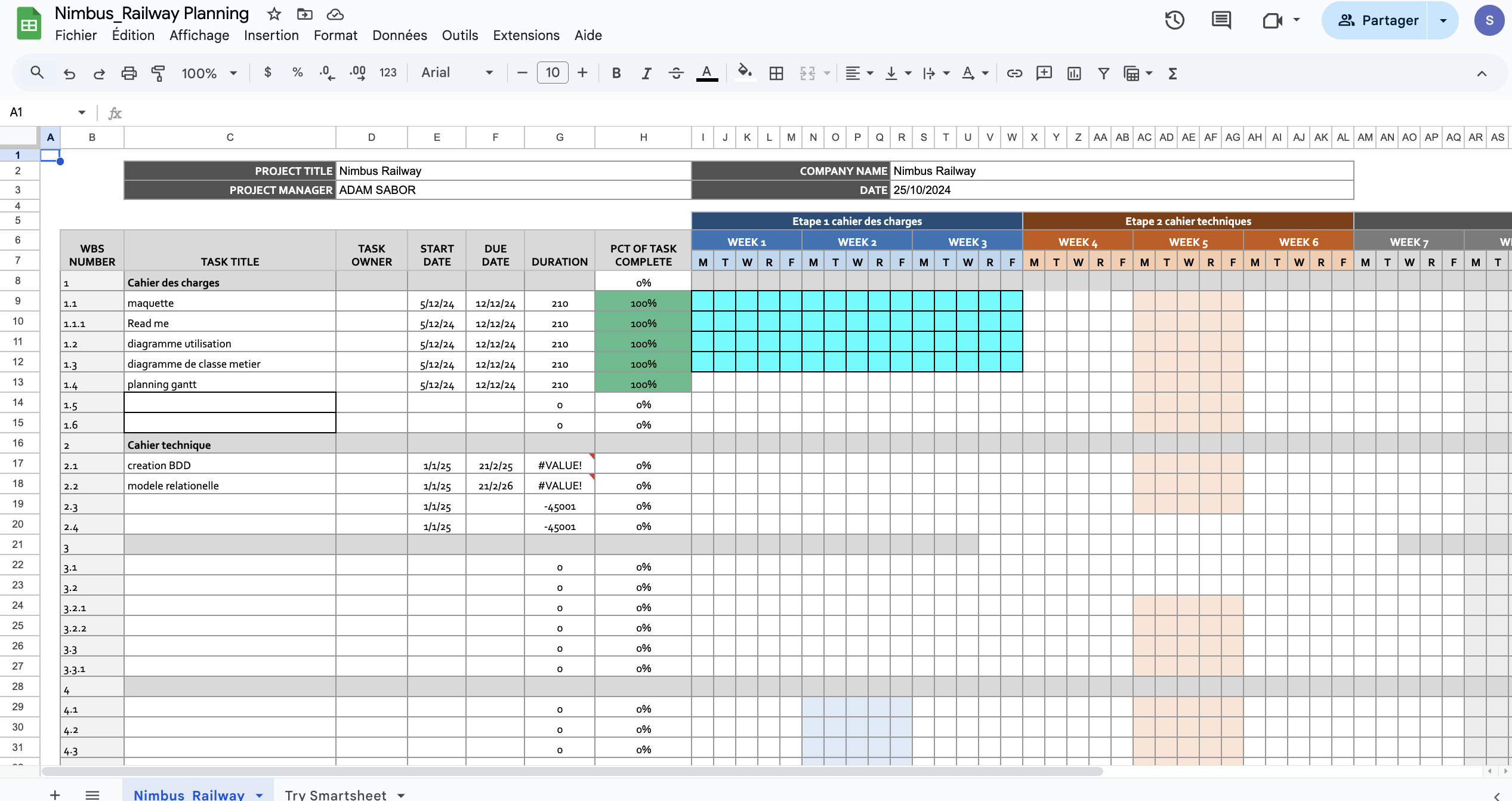Click the paint format roller icon

[x=158, y=73]
